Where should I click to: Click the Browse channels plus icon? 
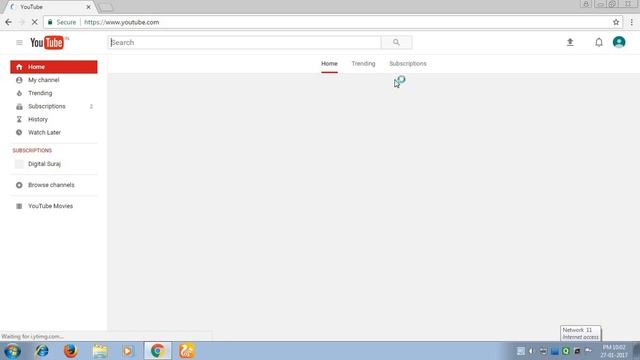click(x=19, y=185)
